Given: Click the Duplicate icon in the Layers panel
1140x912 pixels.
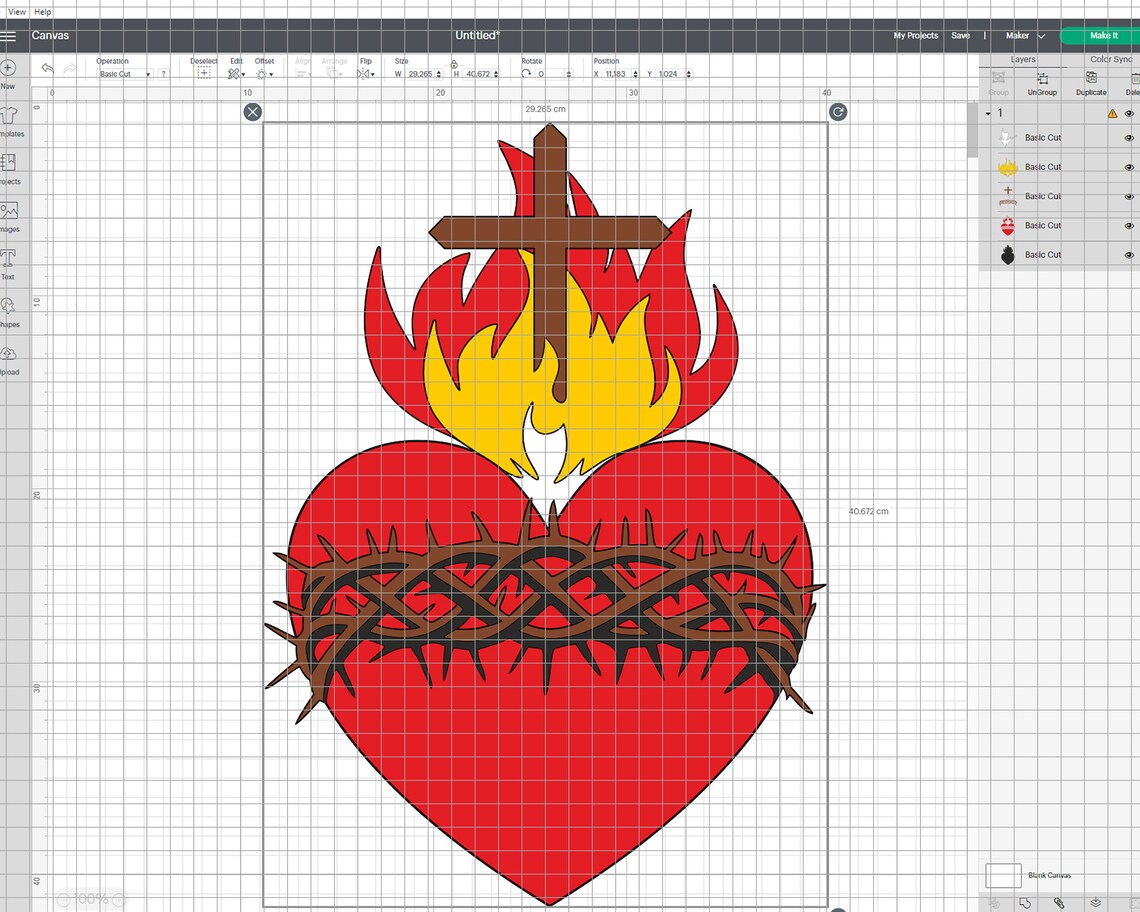Looking at the screenshot, I should tap(1090, 83).
